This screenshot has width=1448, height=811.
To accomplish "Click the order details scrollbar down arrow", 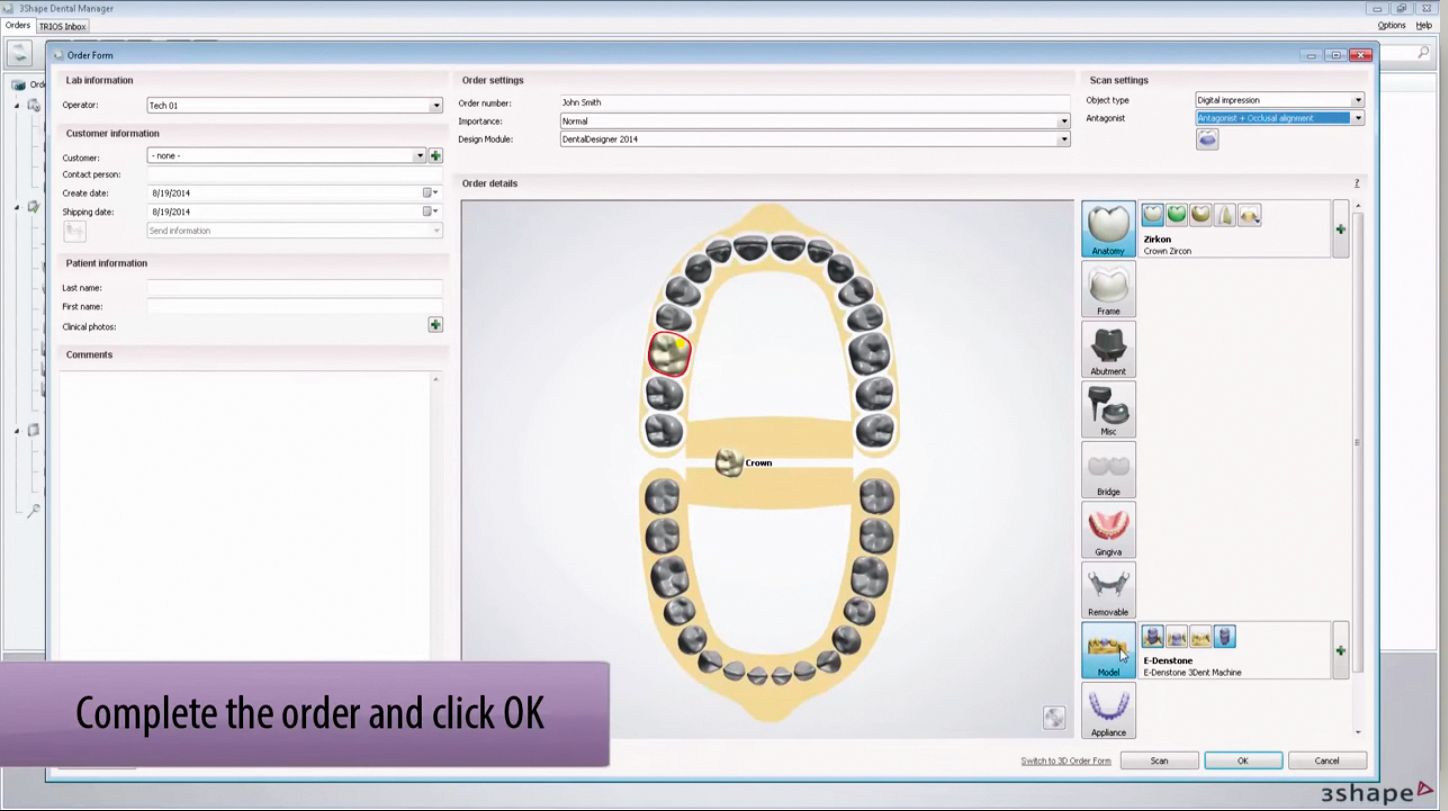I will 1357,732.
